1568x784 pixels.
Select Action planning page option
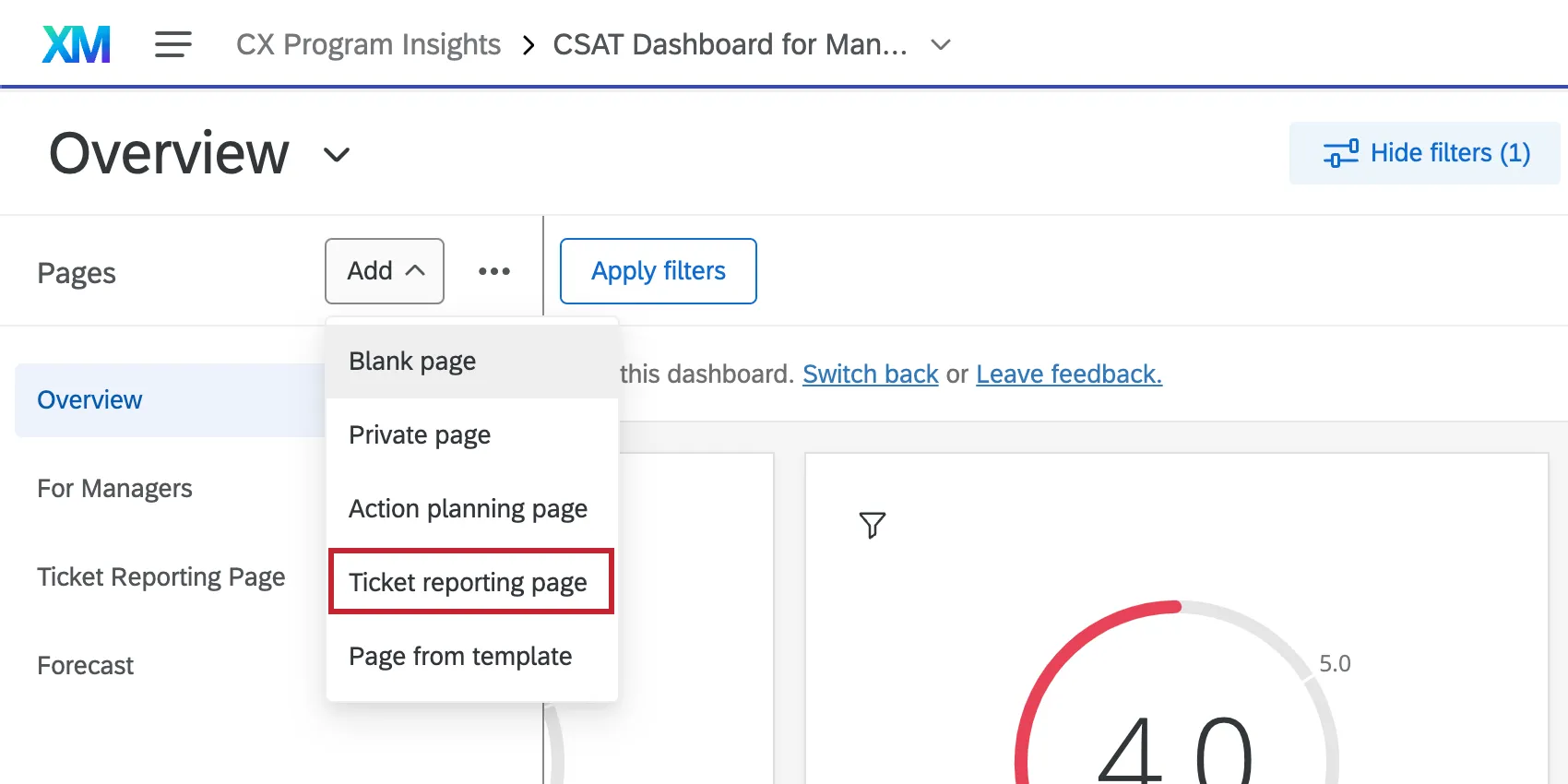click(x=468, y=509)
